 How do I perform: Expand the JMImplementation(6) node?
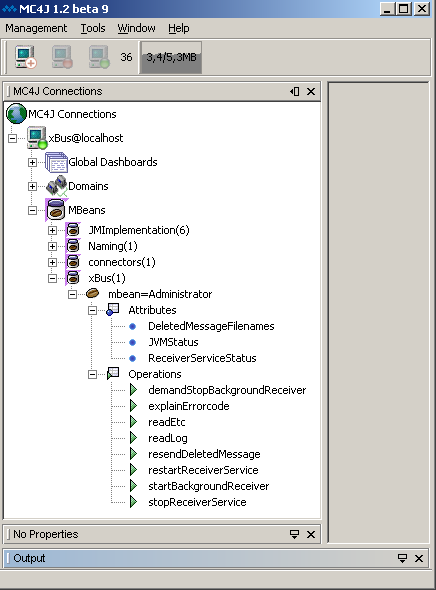coord(52,230)
